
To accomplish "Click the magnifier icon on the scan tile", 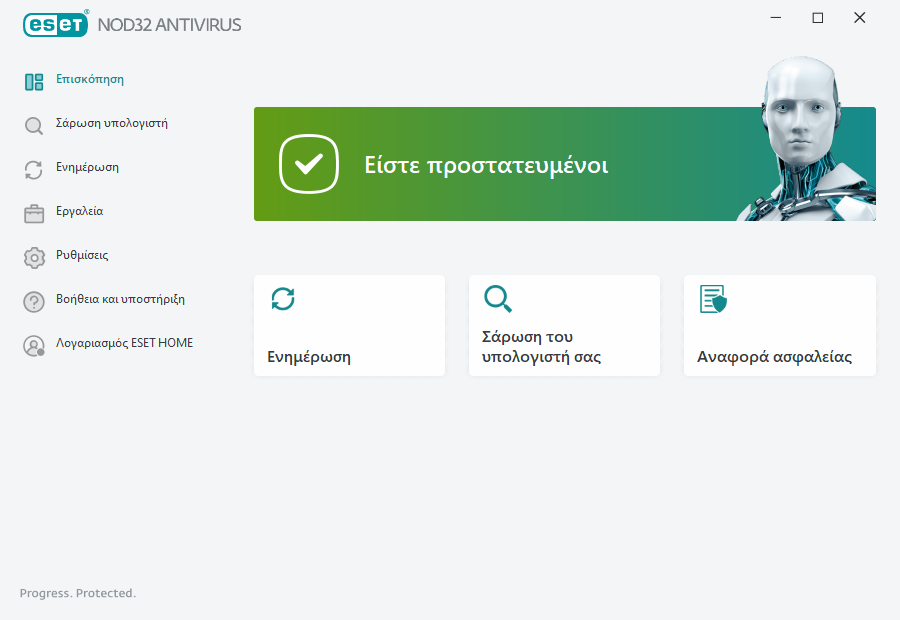I will (x=498, y=298).
